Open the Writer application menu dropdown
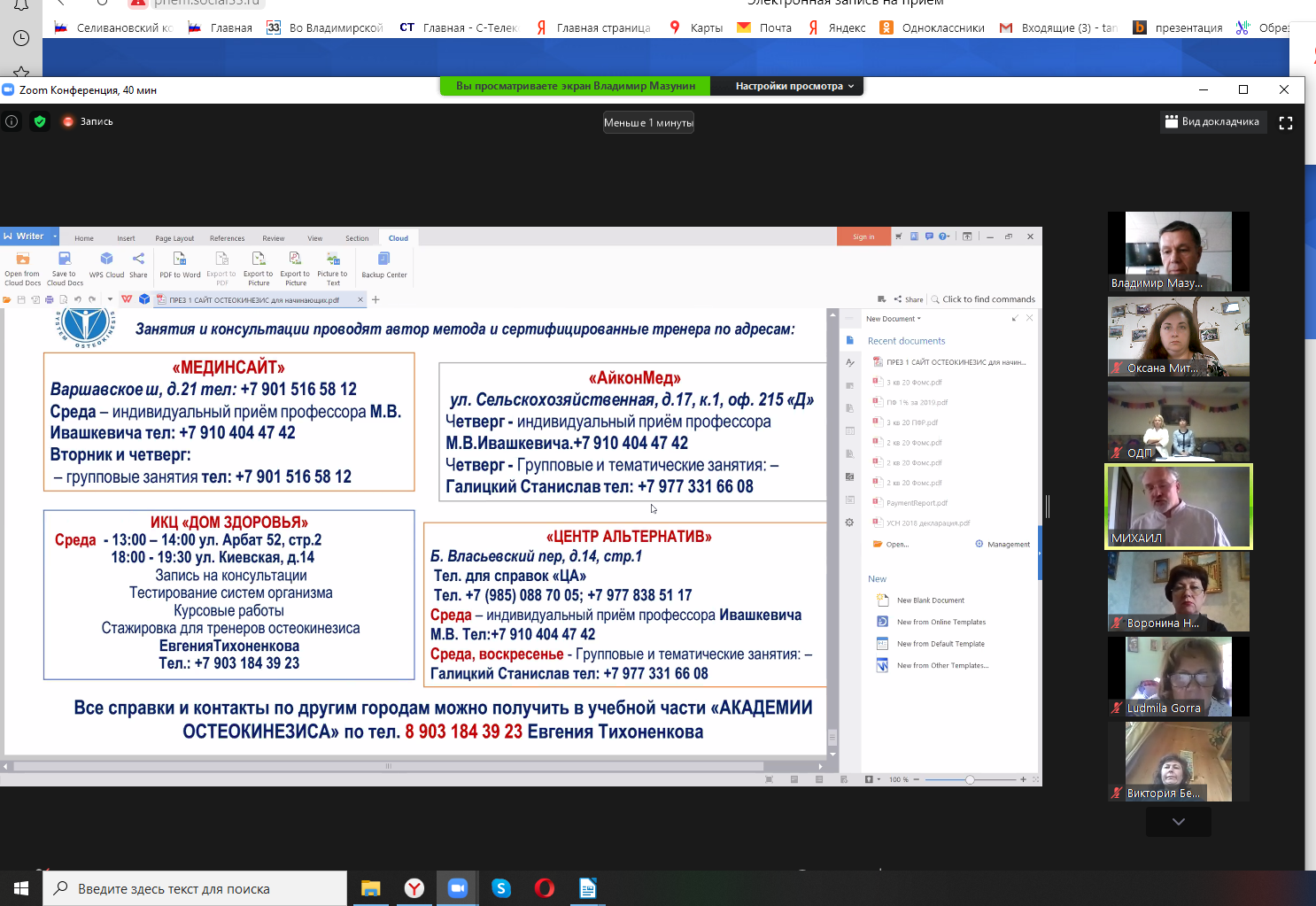The width and height of the screenshot is (1316, 906). pyautogui.click(x=55, y=236)
